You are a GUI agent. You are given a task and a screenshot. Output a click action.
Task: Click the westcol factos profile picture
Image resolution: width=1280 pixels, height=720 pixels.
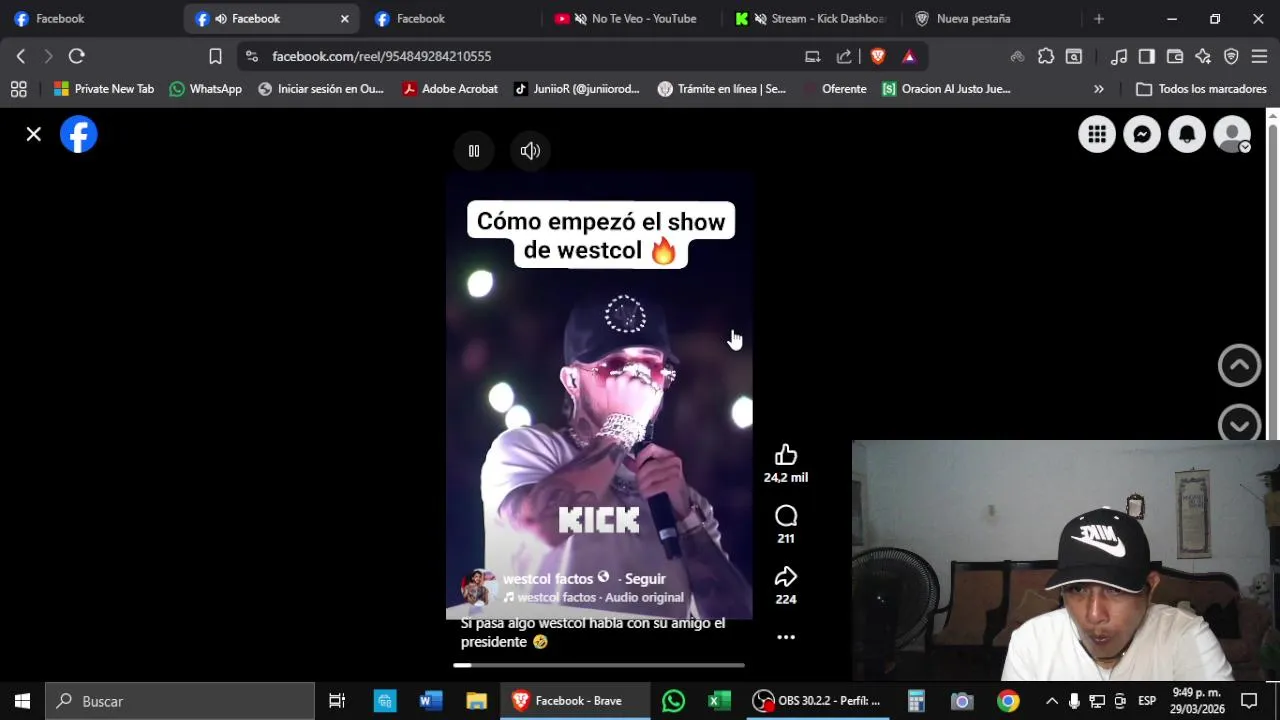pos(478,587)
